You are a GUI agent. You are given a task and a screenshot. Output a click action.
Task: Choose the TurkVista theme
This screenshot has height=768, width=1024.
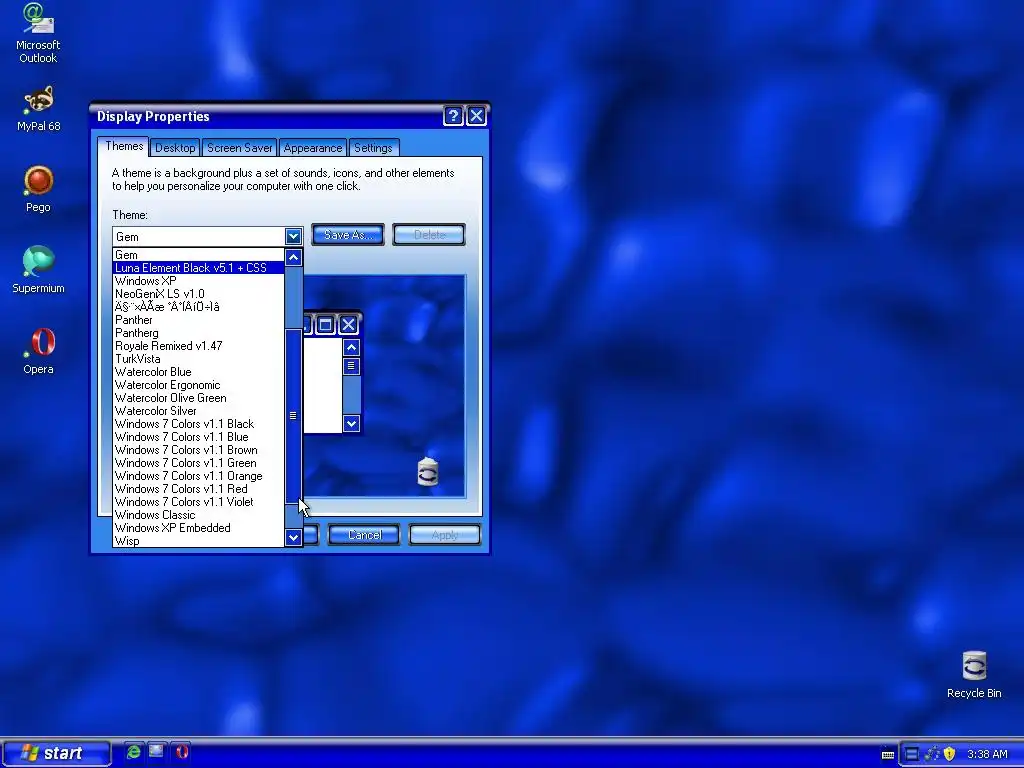(x=199, y=359)
